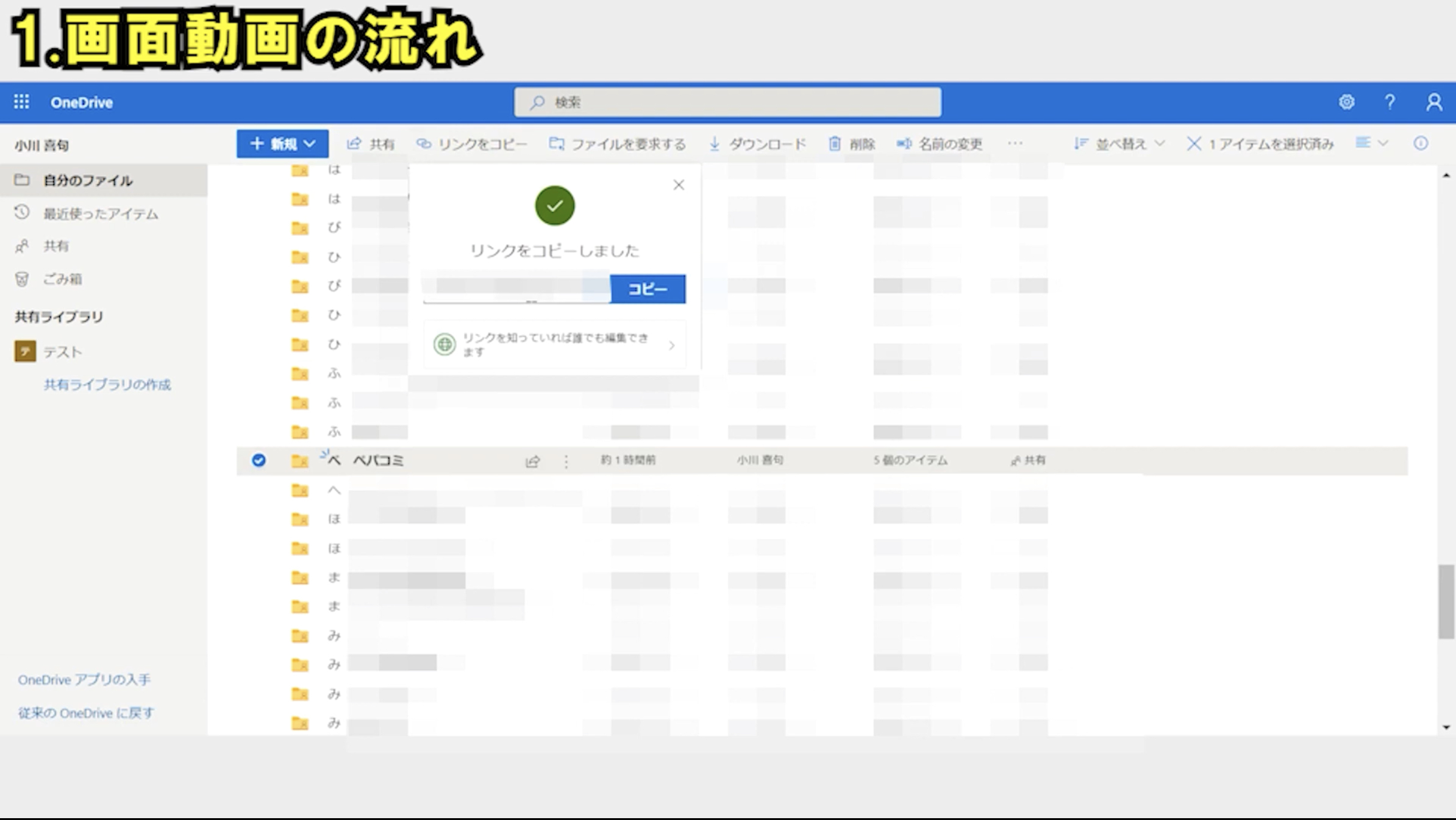Clear the 1 item selected indicator
Screen dimensions: 1456x820
[1193, 144]
